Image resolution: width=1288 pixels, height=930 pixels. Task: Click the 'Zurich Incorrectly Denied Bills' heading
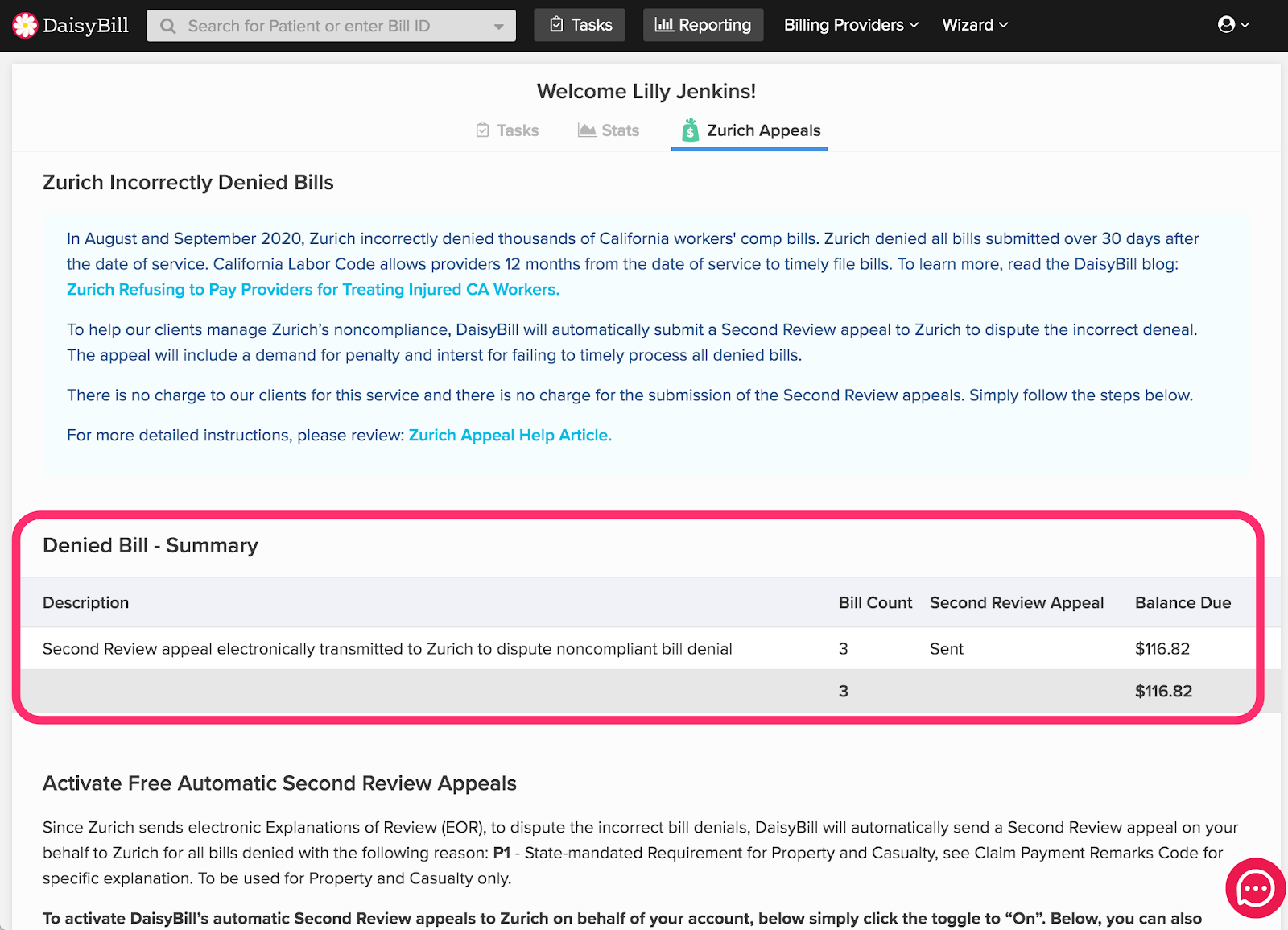[188, 183]
